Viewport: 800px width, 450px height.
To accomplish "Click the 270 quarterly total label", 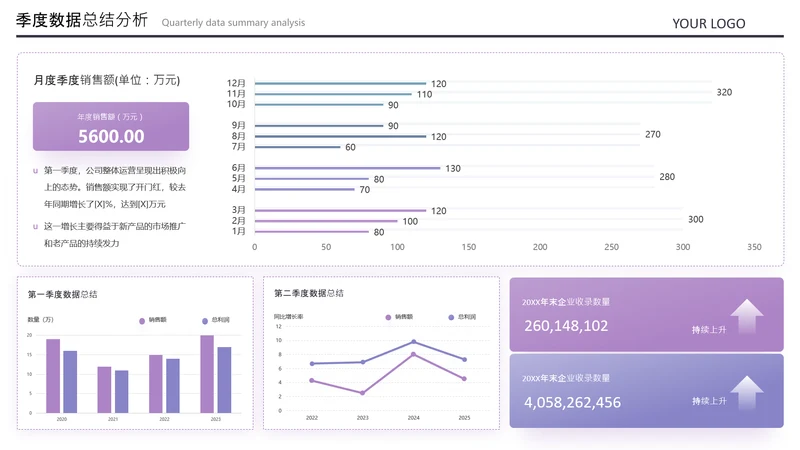I will point(653,134).
